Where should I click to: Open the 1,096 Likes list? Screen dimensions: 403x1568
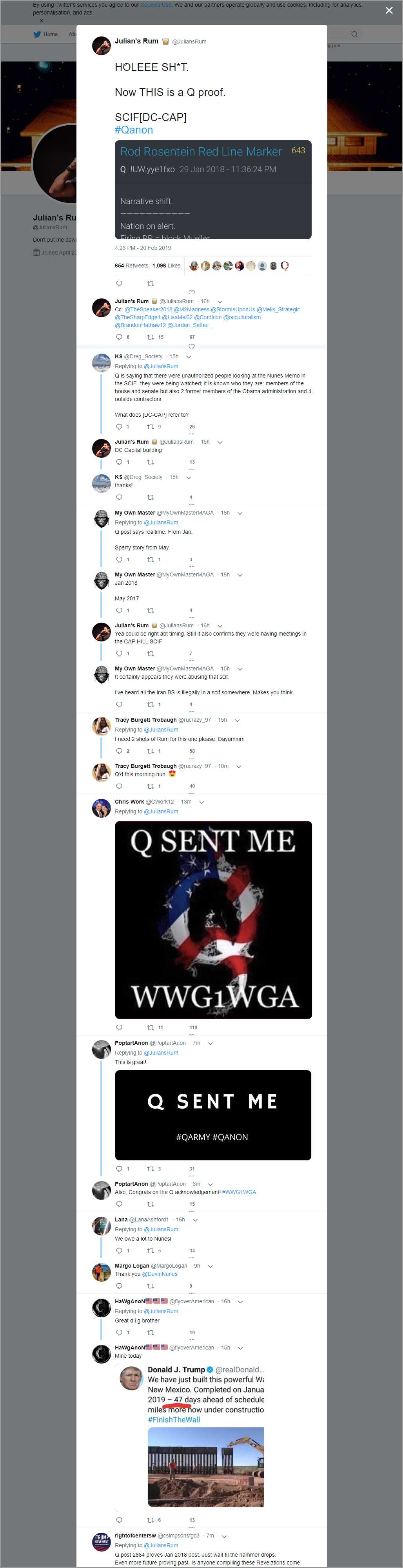(x=167, y=266)
